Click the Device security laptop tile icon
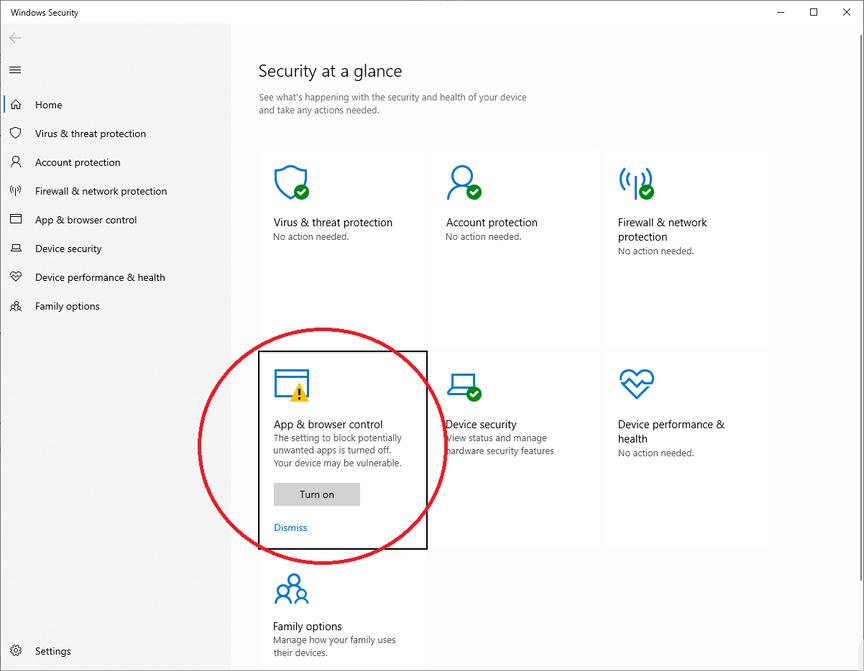The height and width of the screenshot is (671, 864). [x=464, y=387]
